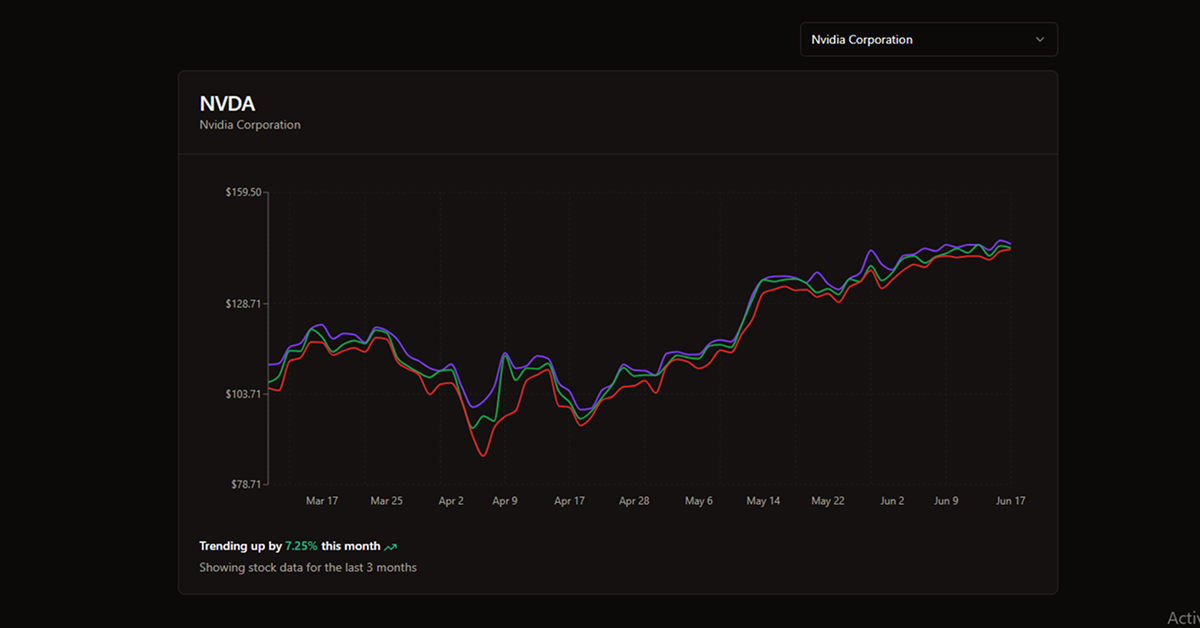Screen dimensions: 1200x628
Task: Click the $103.71 y-axis label
Action: point(243,394)
